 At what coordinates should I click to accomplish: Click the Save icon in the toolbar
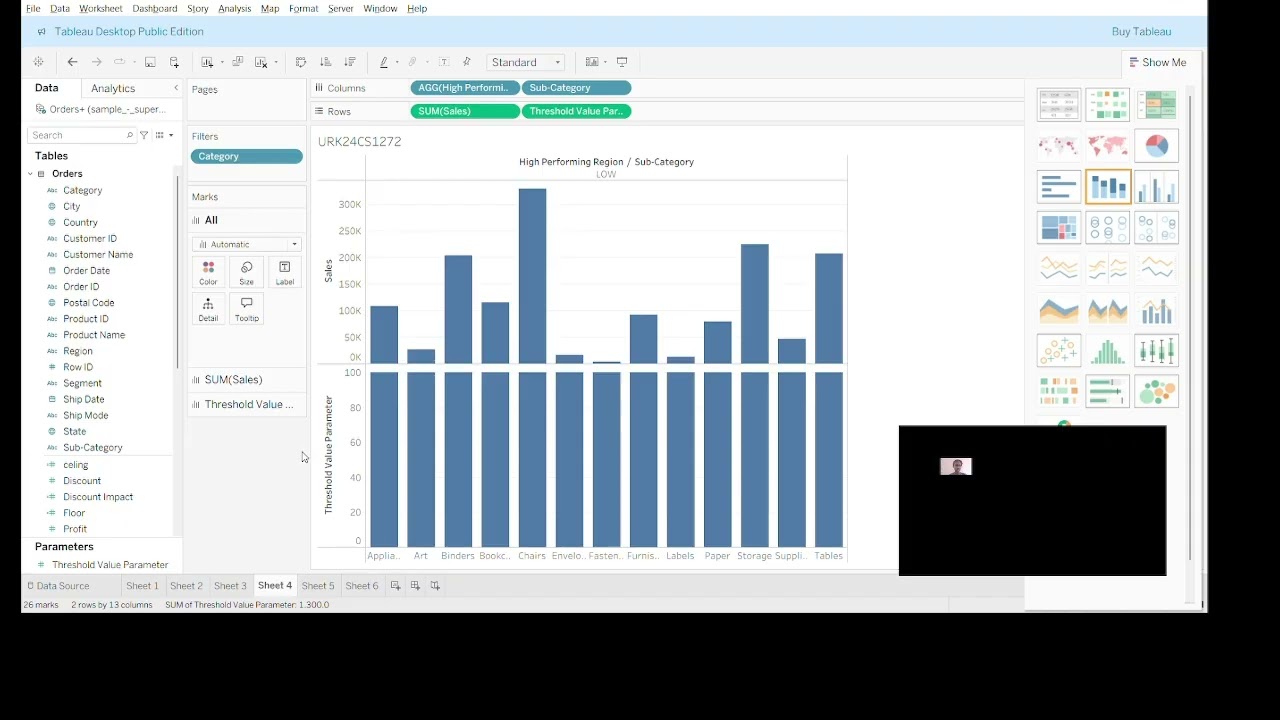point(150,62)
